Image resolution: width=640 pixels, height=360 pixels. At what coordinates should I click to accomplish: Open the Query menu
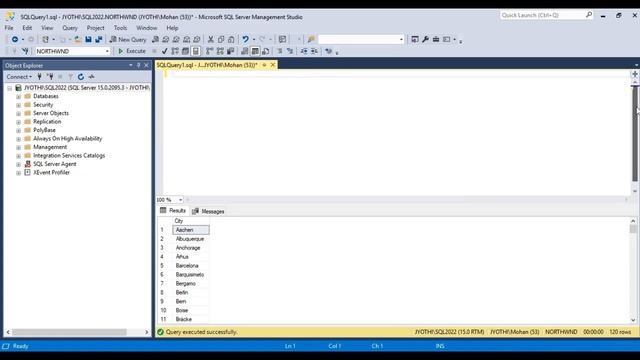tap(70, 28)
